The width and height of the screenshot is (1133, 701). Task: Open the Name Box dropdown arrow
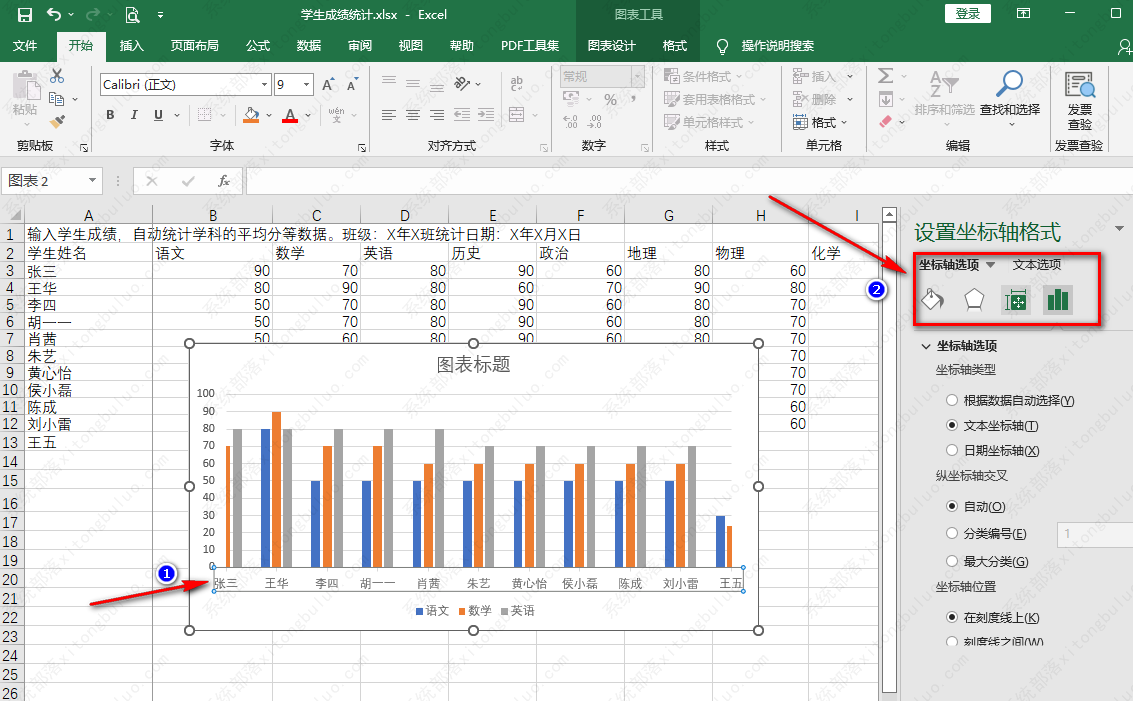pos(92,180)
